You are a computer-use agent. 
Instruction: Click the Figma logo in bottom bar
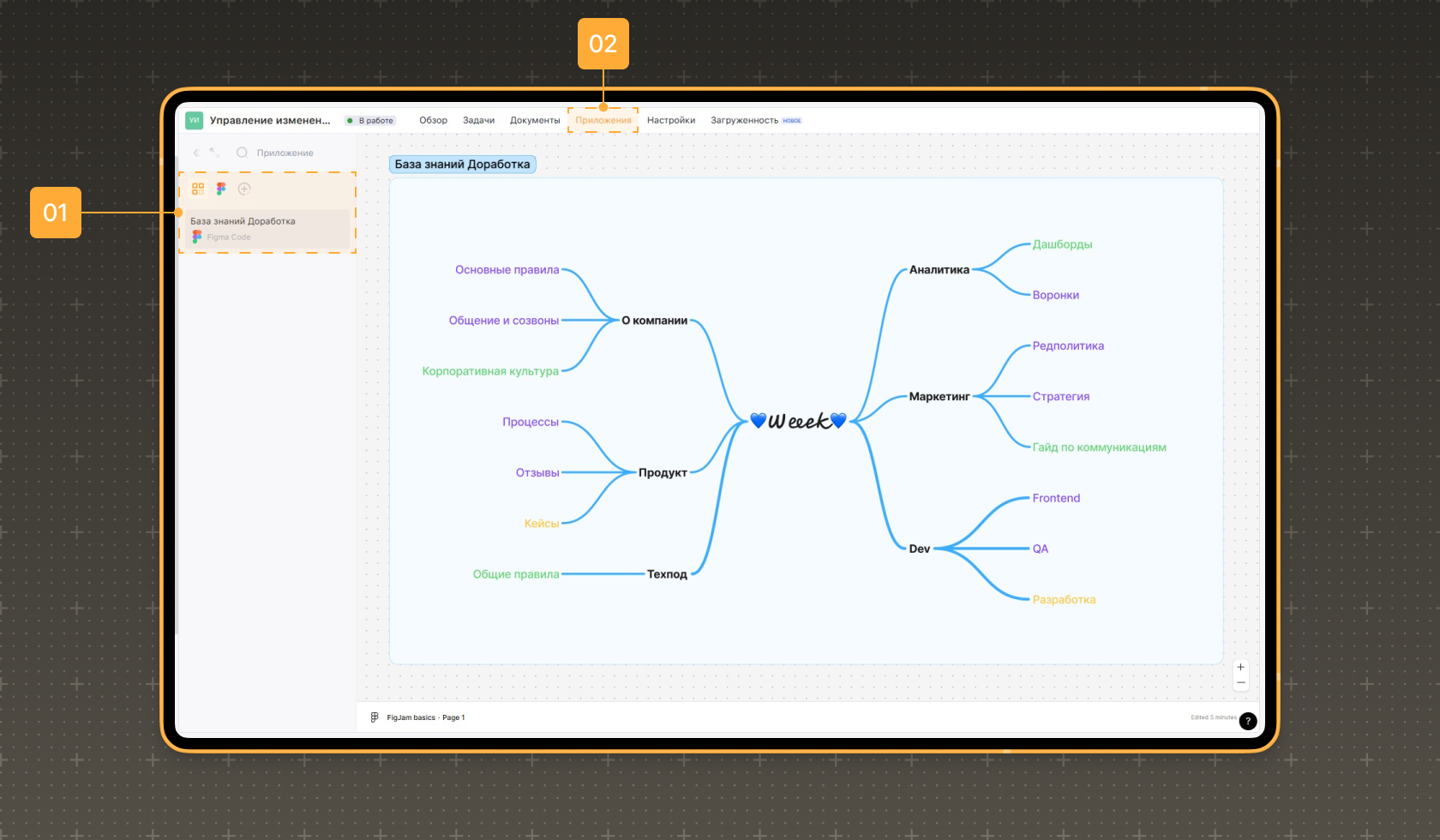375,717
